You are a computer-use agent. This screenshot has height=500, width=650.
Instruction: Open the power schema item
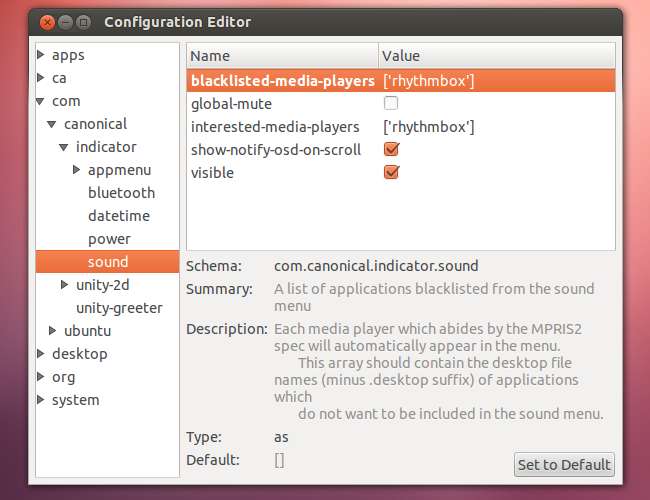coord(109,239)
